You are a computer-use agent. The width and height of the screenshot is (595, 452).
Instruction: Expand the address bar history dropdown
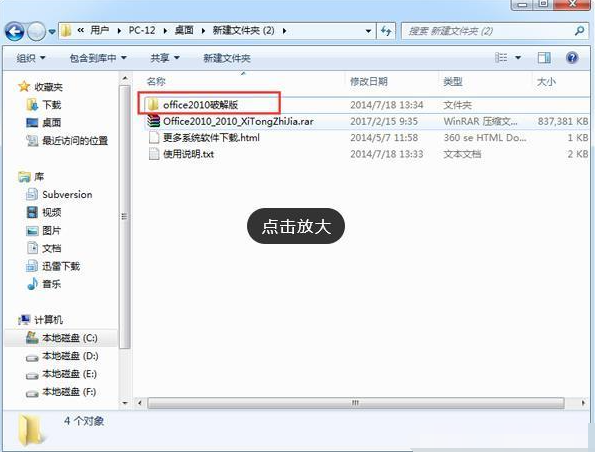pos(368,31)
